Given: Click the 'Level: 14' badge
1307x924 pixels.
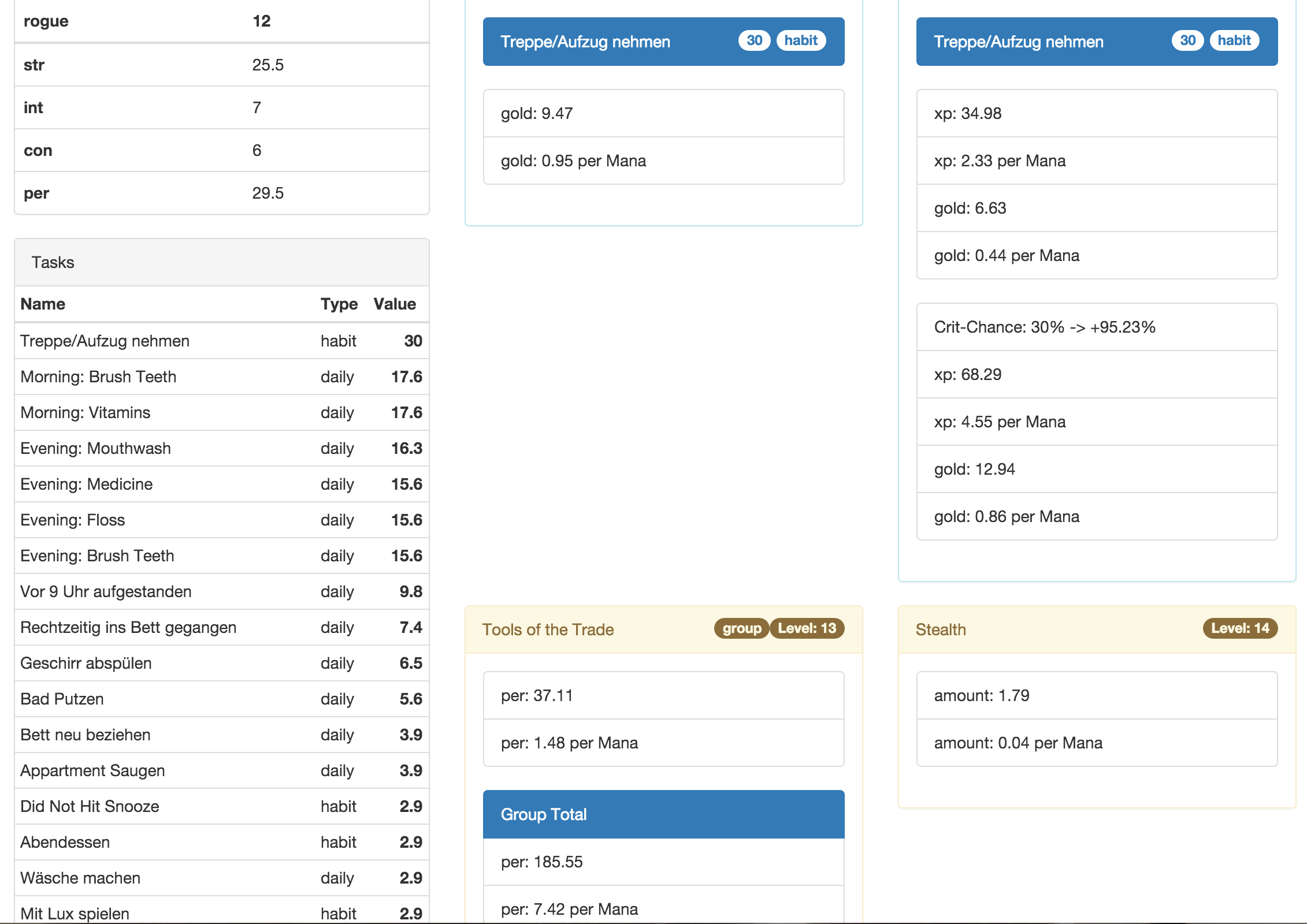Looking at the screenshot, I should (1240, 628).
